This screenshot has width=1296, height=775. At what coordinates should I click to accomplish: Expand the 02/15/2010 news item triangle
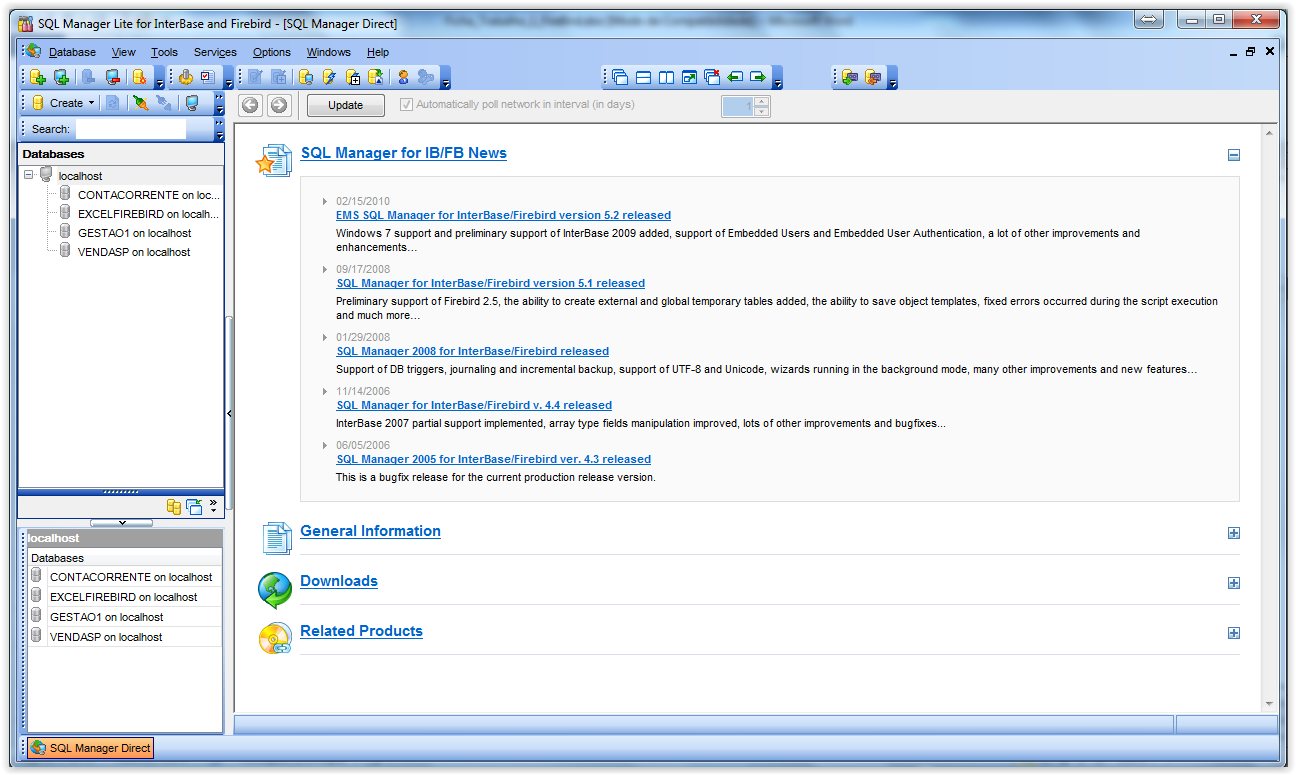[x=325, y=202]
